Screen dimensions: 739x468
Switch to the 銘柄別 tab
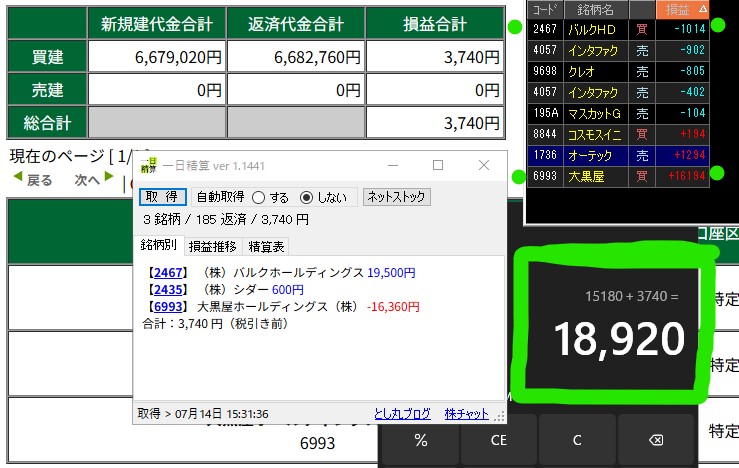159,245
